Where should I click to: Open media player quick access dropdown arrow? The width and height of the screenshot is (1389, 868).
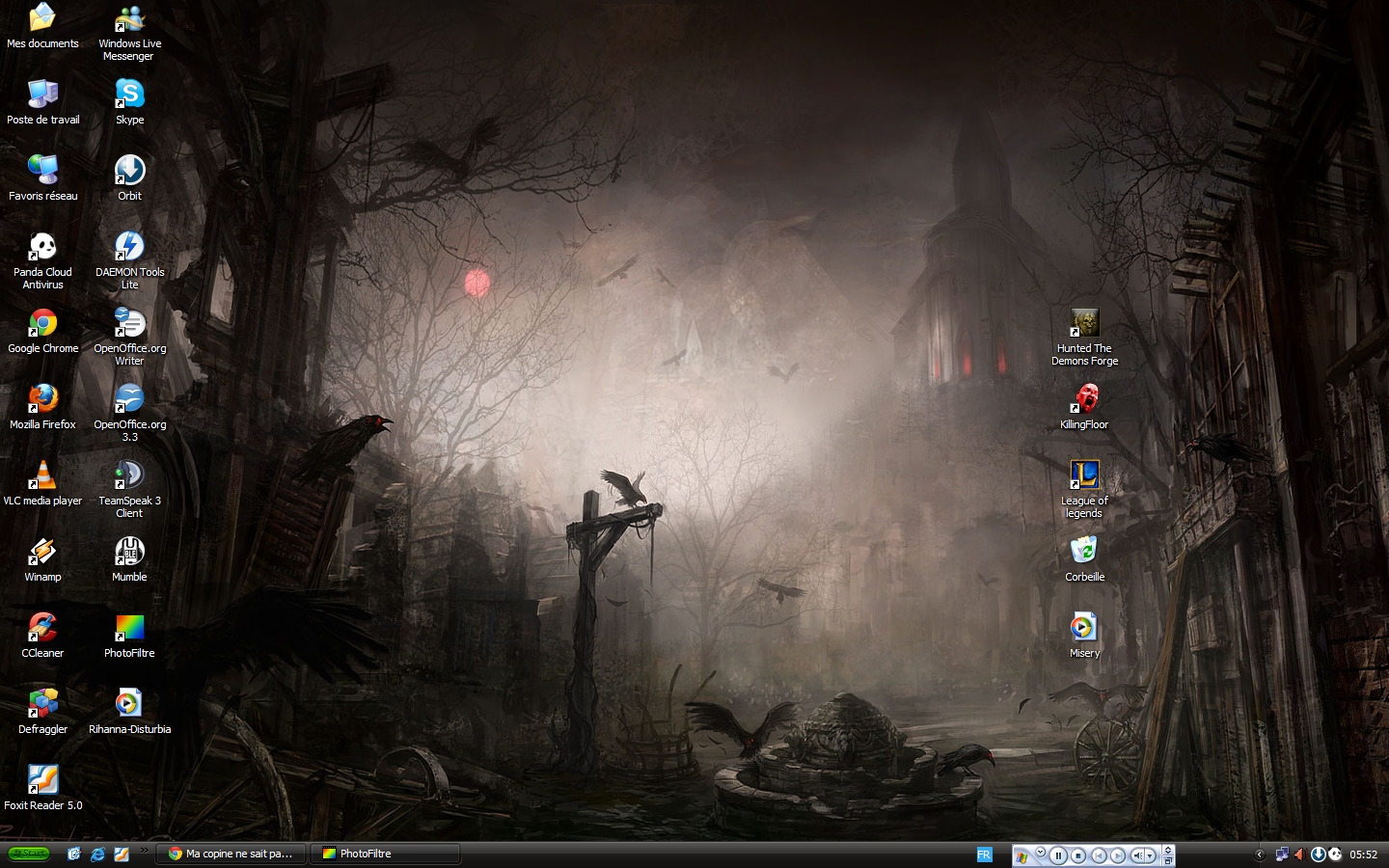coord(1041,852)
